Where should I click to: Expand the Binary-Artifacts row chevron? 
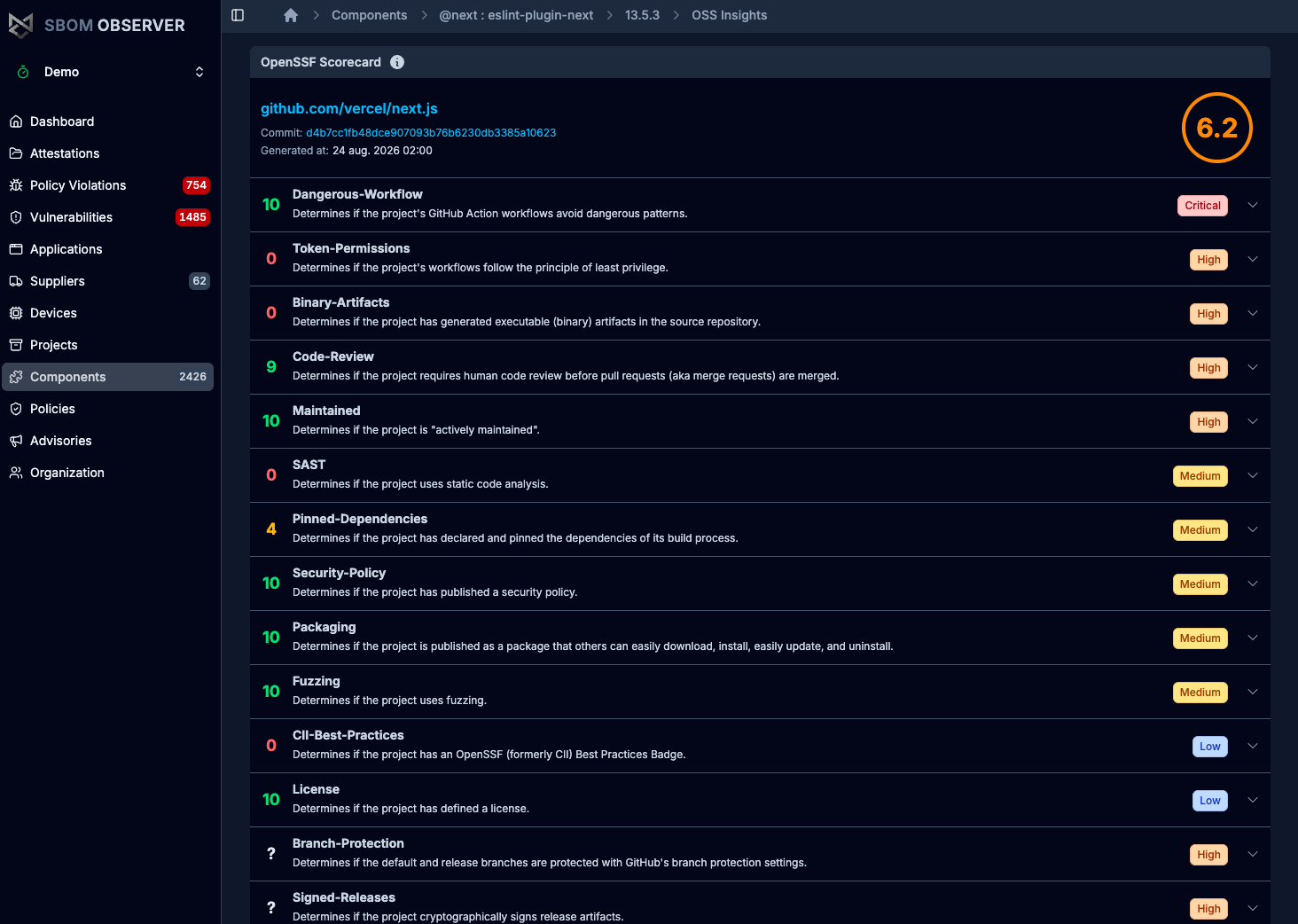[1253, 313]
